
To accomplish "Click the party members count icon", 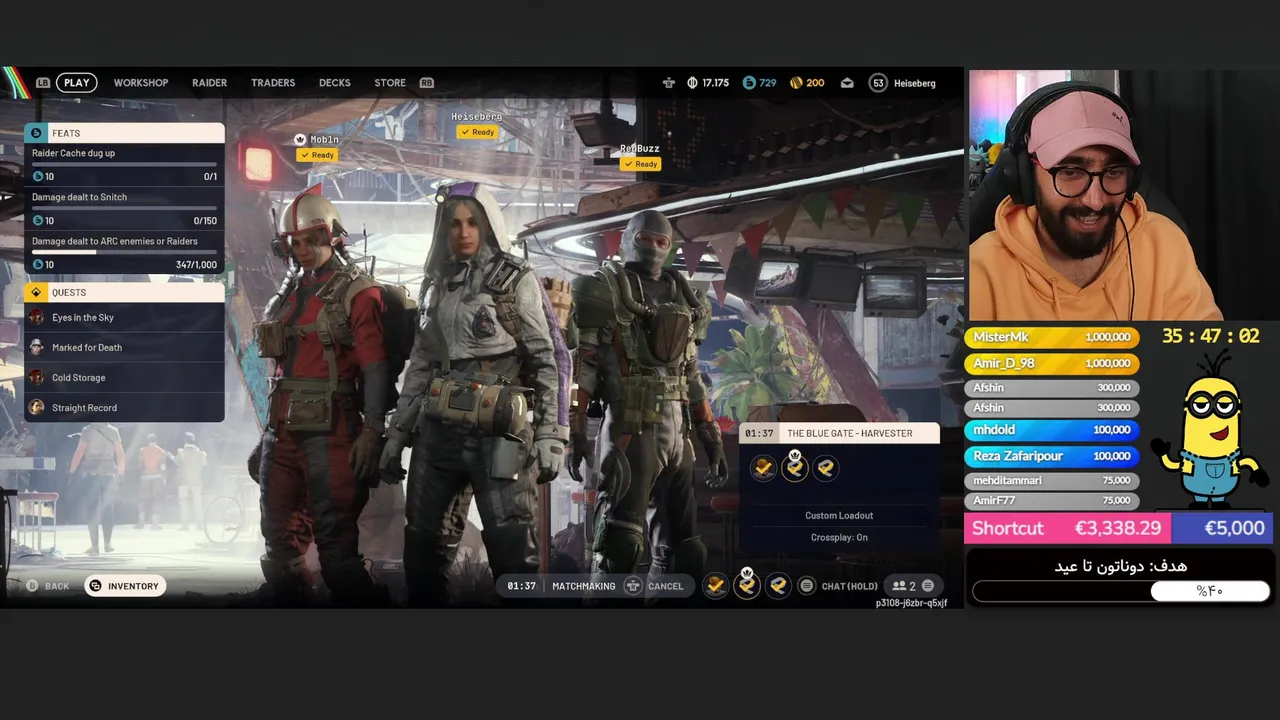I will 899,586.
